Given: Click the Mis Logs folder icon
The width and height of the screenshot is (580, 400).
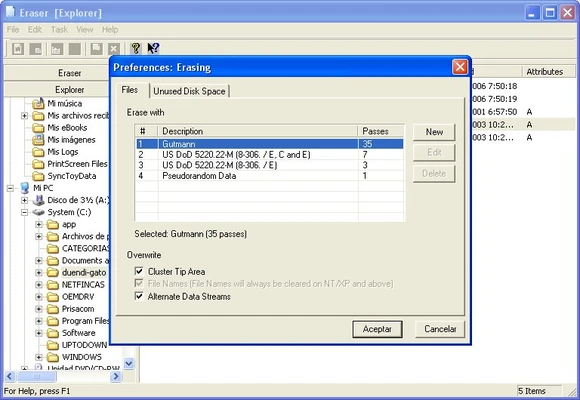Looking at the screenshot, I should pos(38,152).
